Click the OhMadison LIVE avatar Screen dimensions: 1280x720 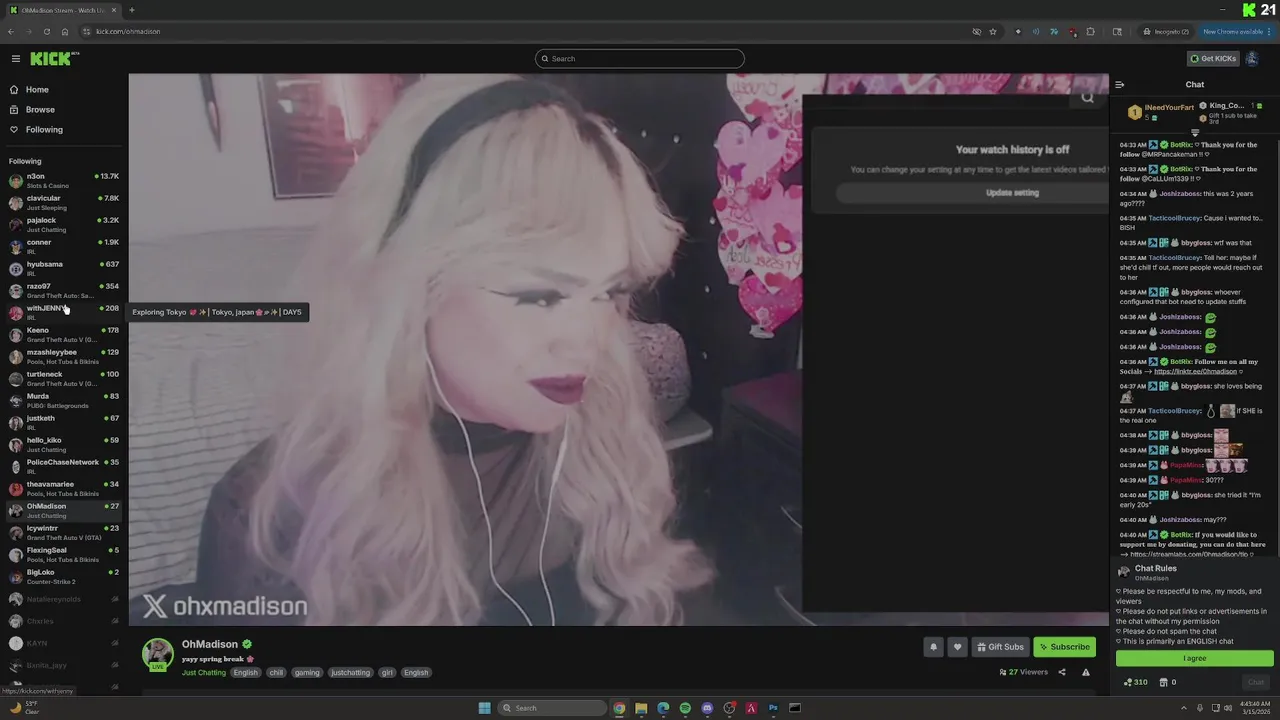click(157, 654)
